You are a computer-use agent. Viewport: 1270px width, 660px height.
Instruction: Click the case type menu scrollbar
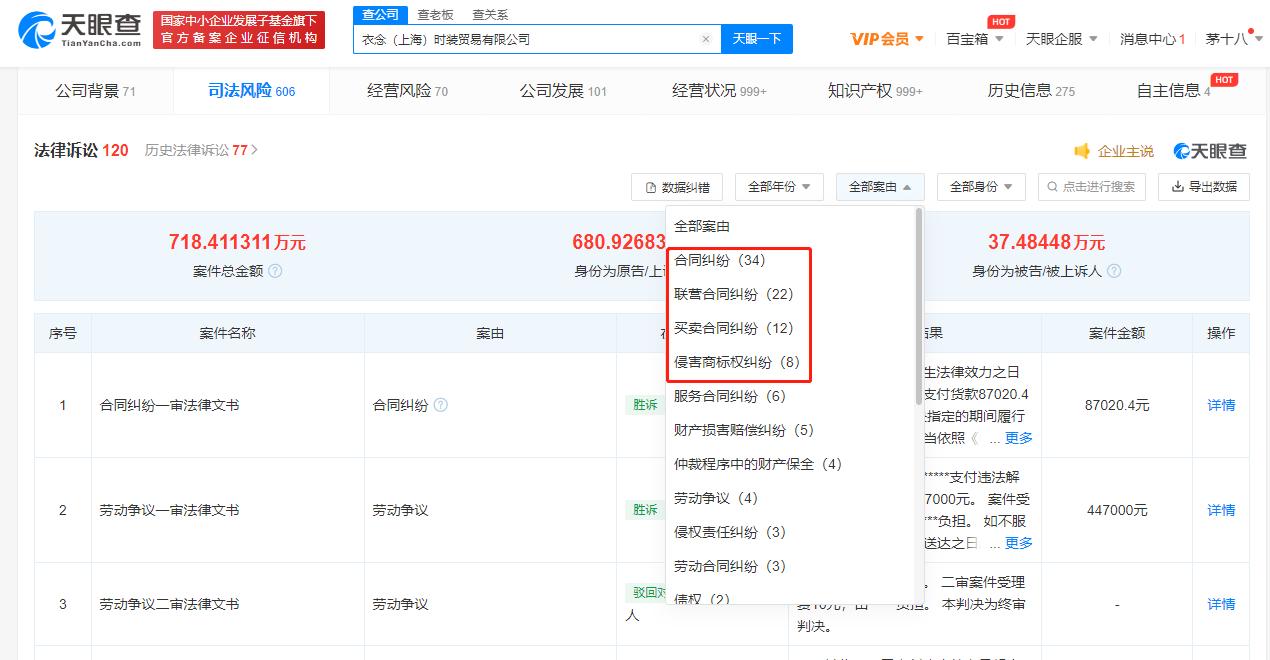pyautogui.click(x=918, y=300)
